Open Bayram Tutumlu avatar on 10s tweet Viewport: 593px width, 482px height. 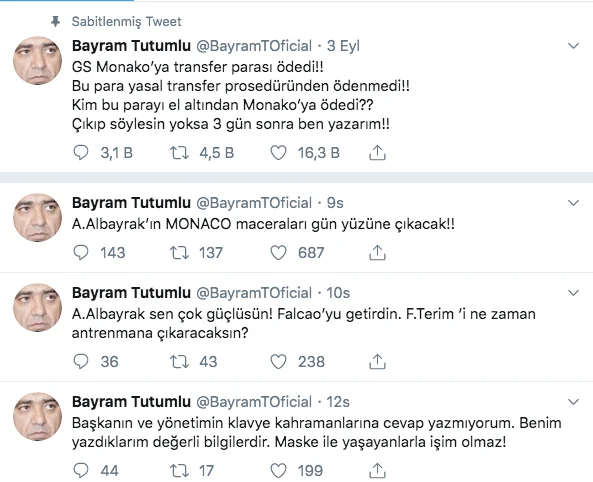[x=37, y=308]
